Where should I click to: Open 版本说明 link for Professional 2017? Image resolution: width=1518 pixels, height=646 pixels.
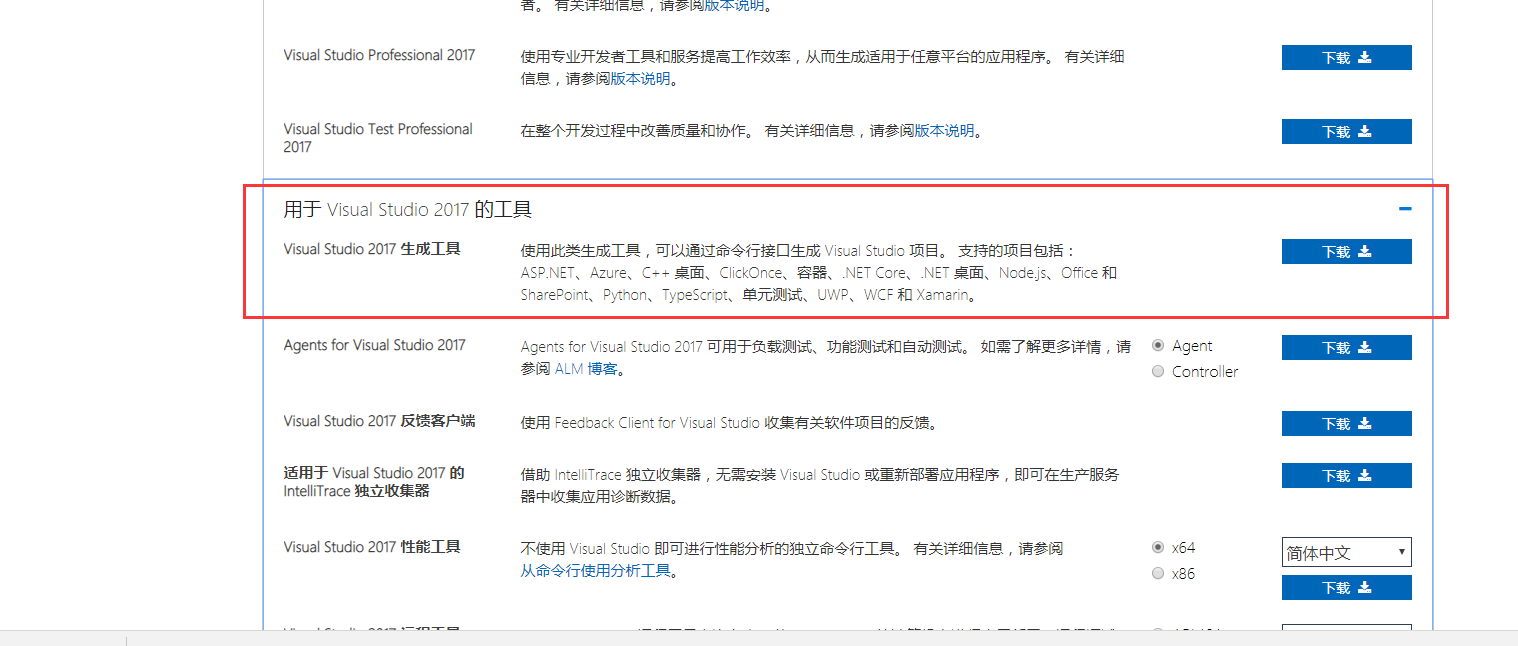coord(641,79)
